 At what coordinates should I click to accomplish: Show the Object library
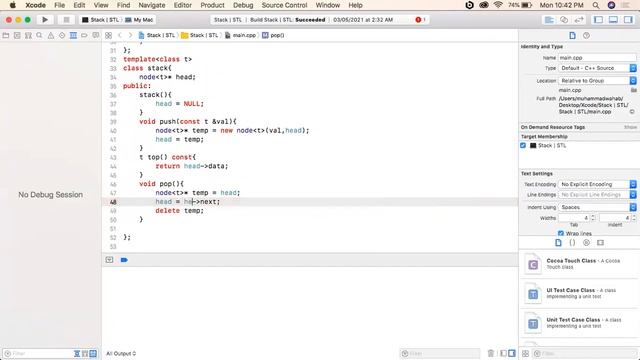586,242
